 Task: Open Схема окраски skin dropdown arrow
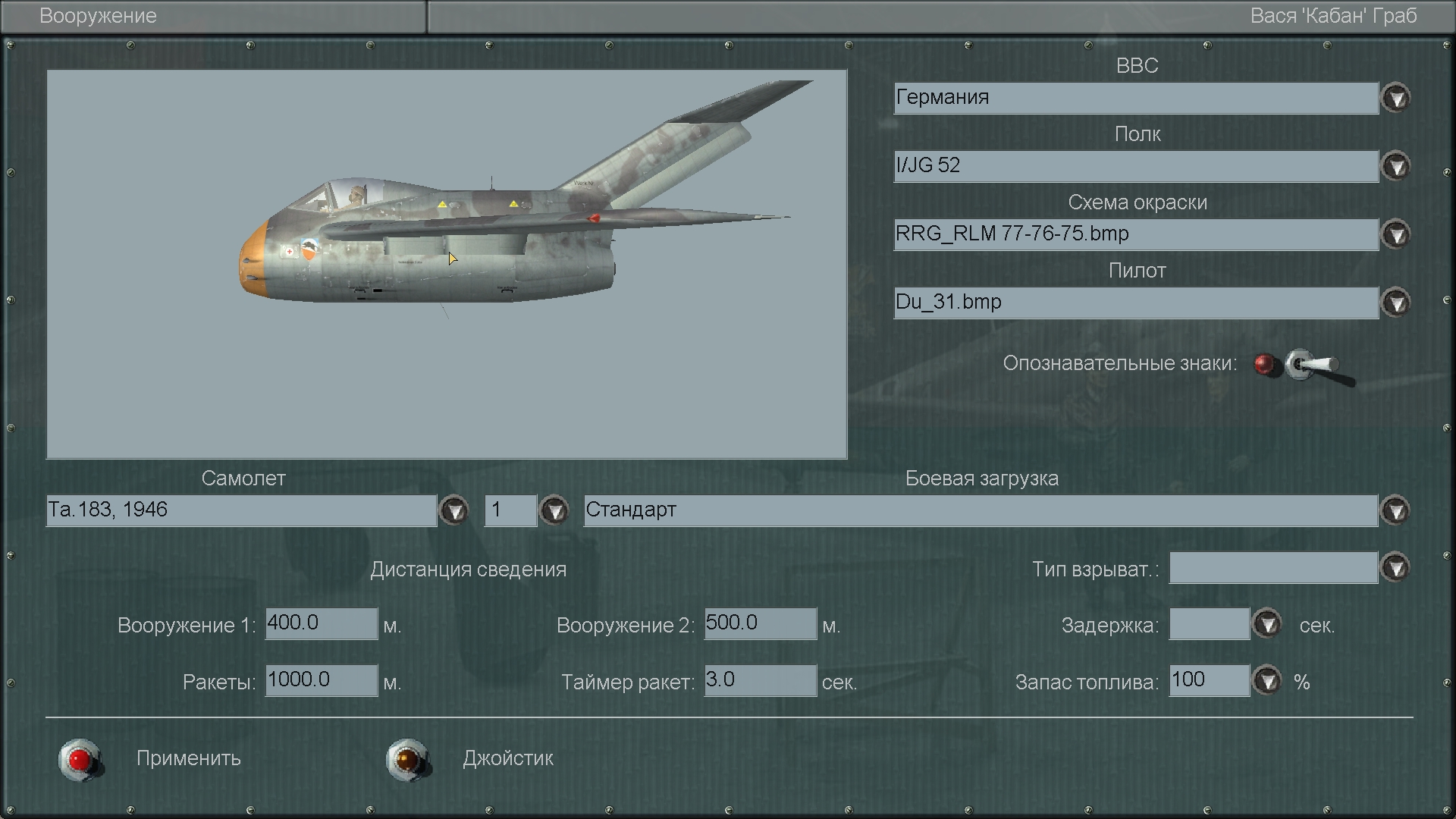pyautogui.click(x=1396, y=234)
